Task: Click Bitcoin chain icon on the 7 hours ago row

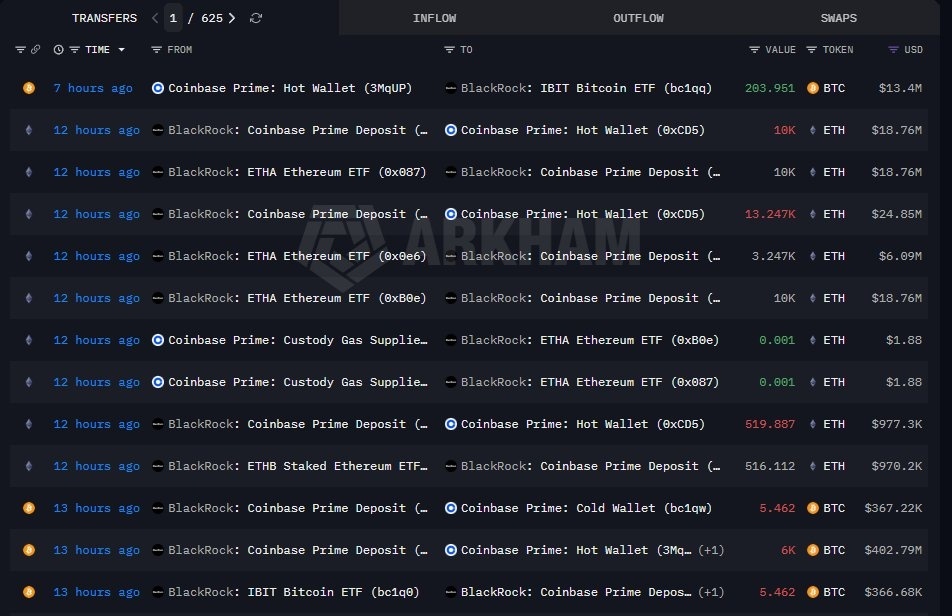Action: click(x=29, y=88)
